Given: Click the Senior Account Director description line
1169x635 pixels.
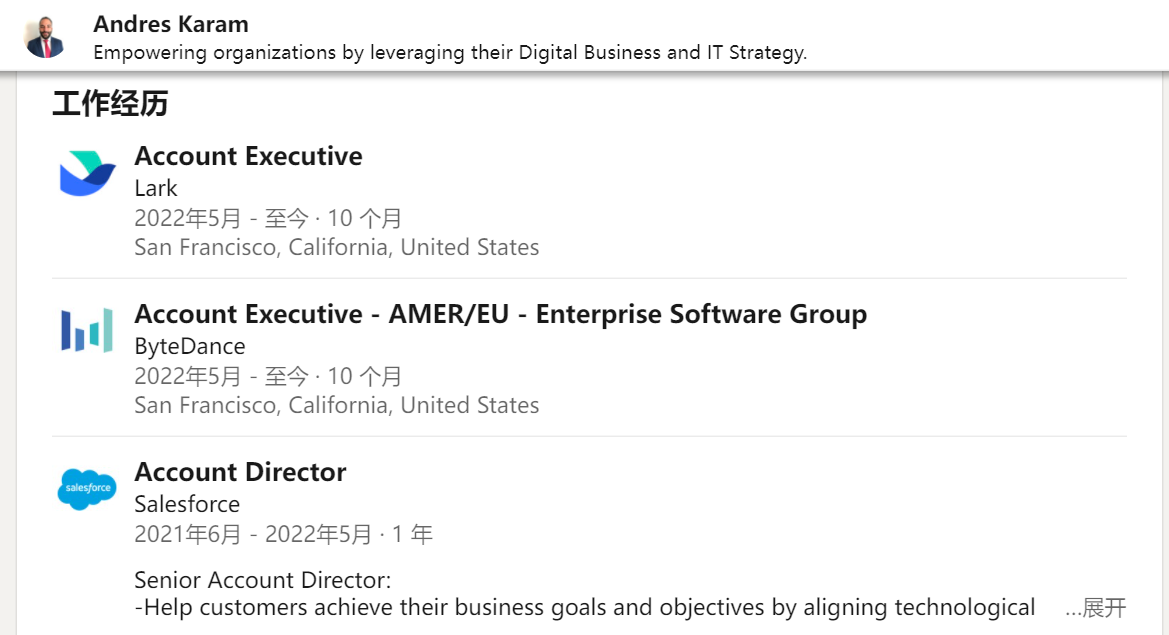Looking at the screenshot, I should click(x=262, y=580).
